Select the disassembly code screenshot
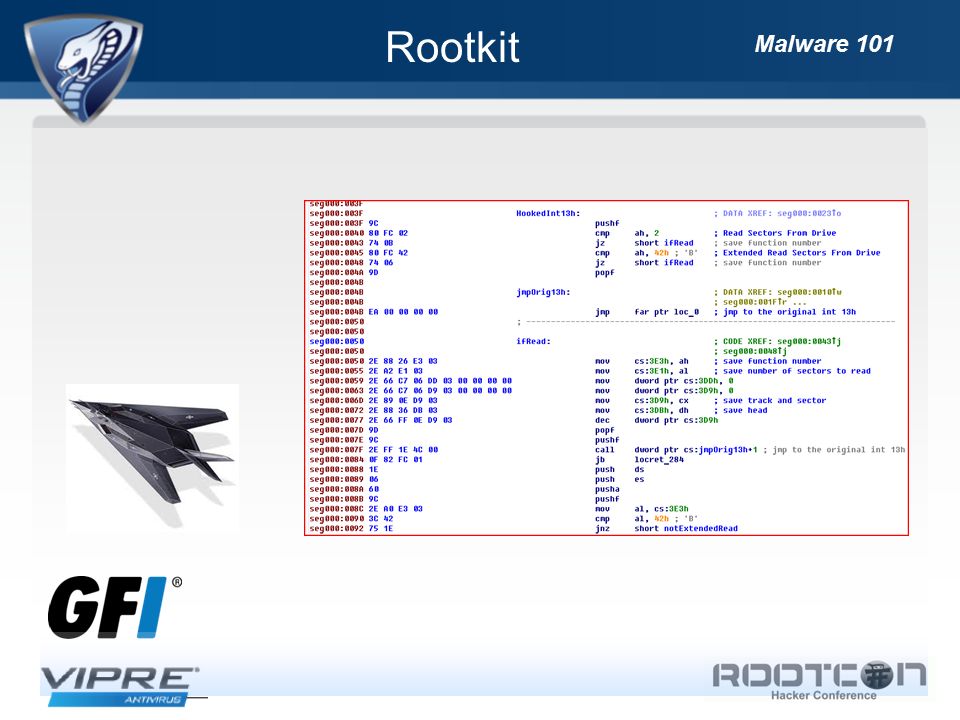This screenshot has width=960, height=720. click(x=606, y=367)
